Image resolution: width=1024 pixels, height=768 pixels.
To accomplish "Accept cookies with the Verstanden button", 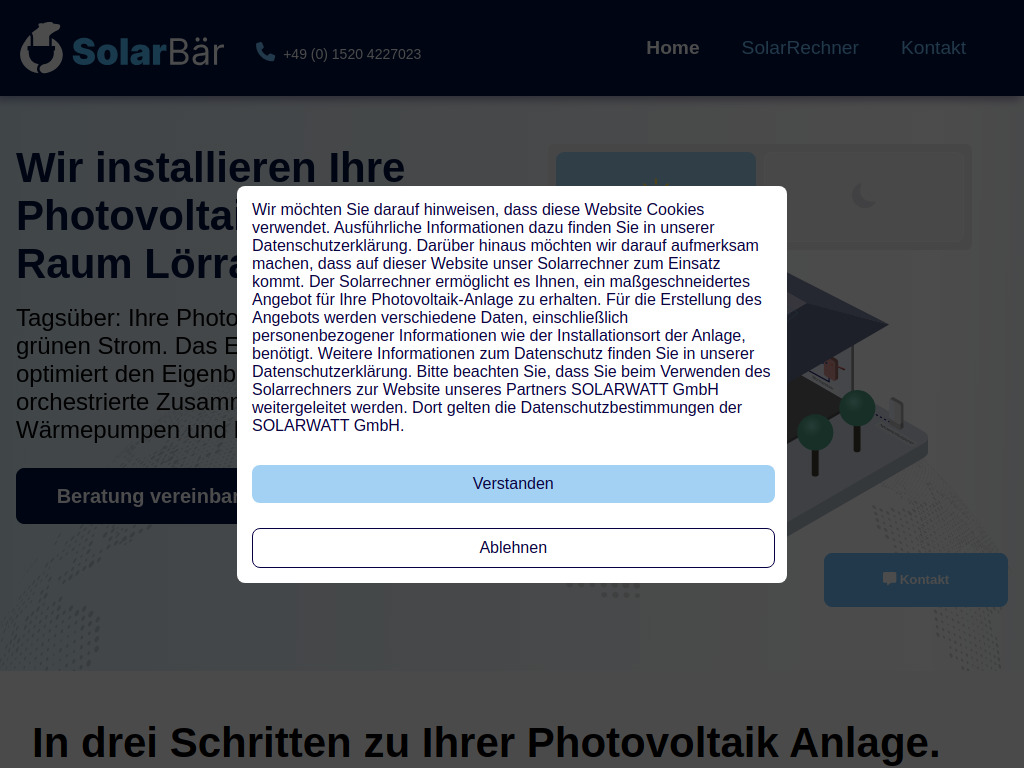I will [513, 483].
